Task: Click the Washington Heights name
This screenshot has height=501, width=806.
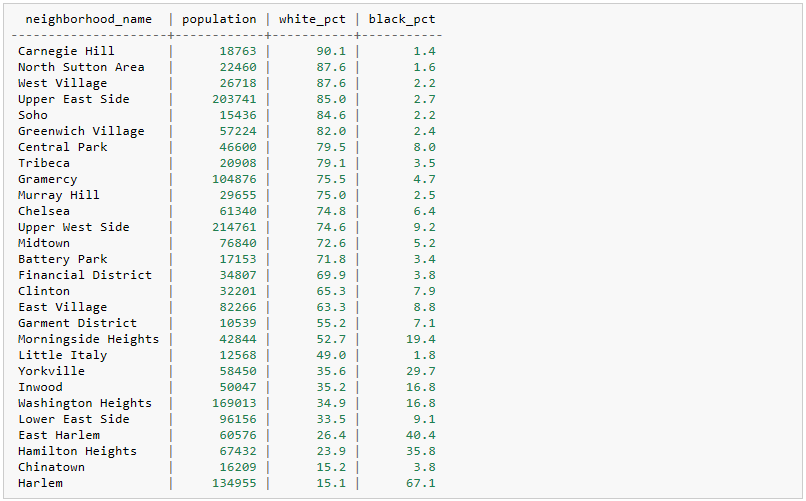Action: pyautogui.click(x=85, y=403)
